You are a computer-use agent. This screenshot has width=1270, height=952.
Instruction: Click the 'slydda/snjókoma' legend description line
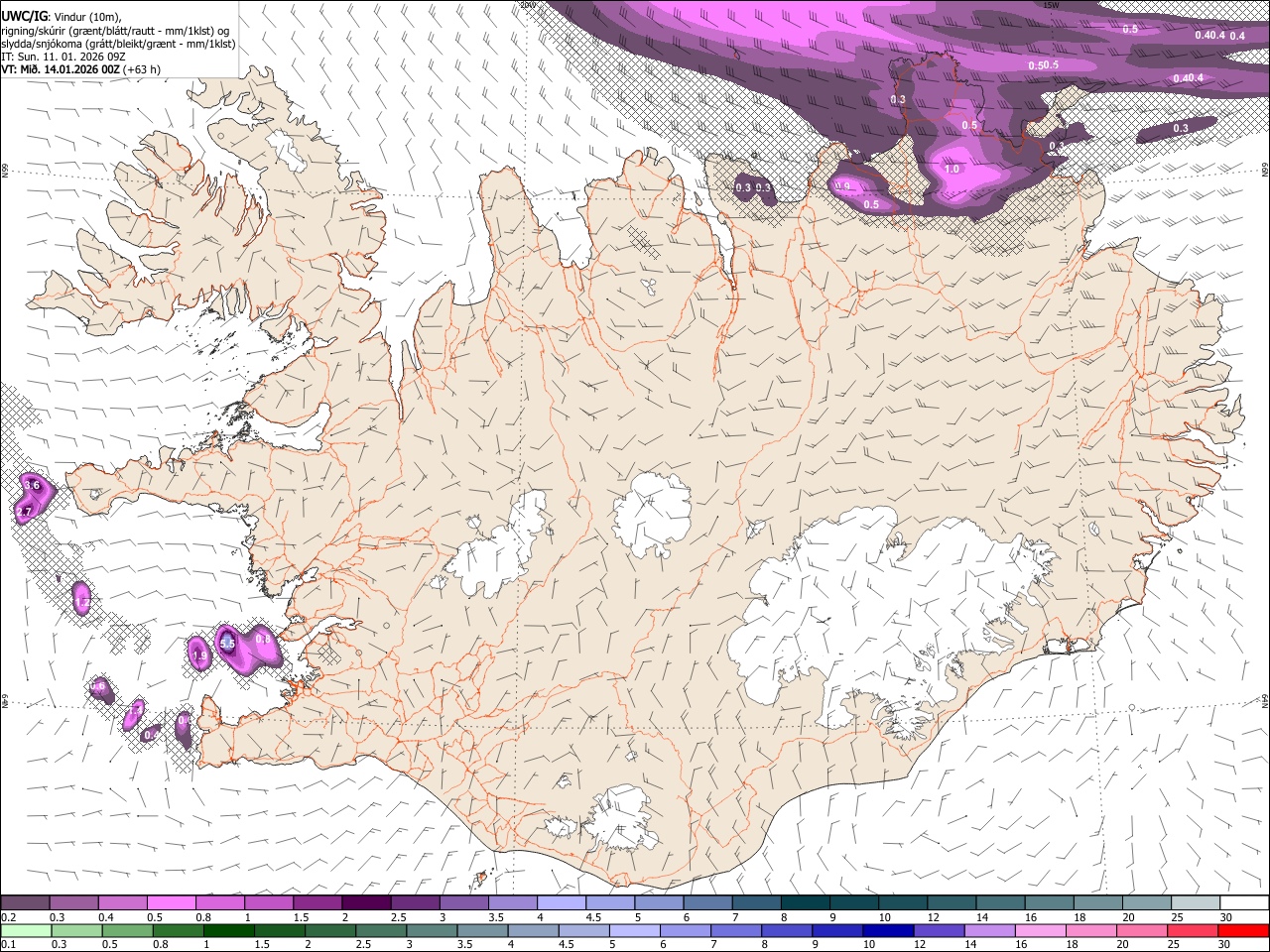118,45
